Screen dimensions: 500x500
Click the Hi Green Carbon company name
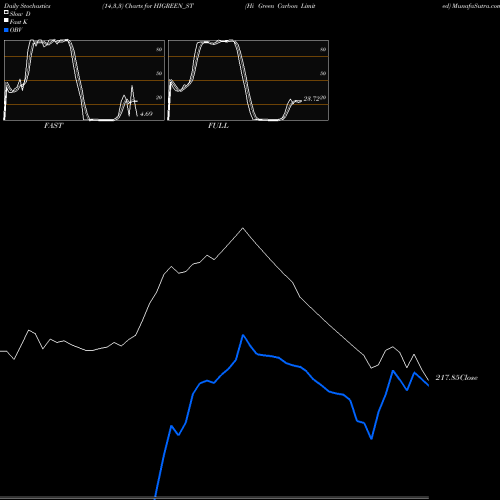click(280, 6)
